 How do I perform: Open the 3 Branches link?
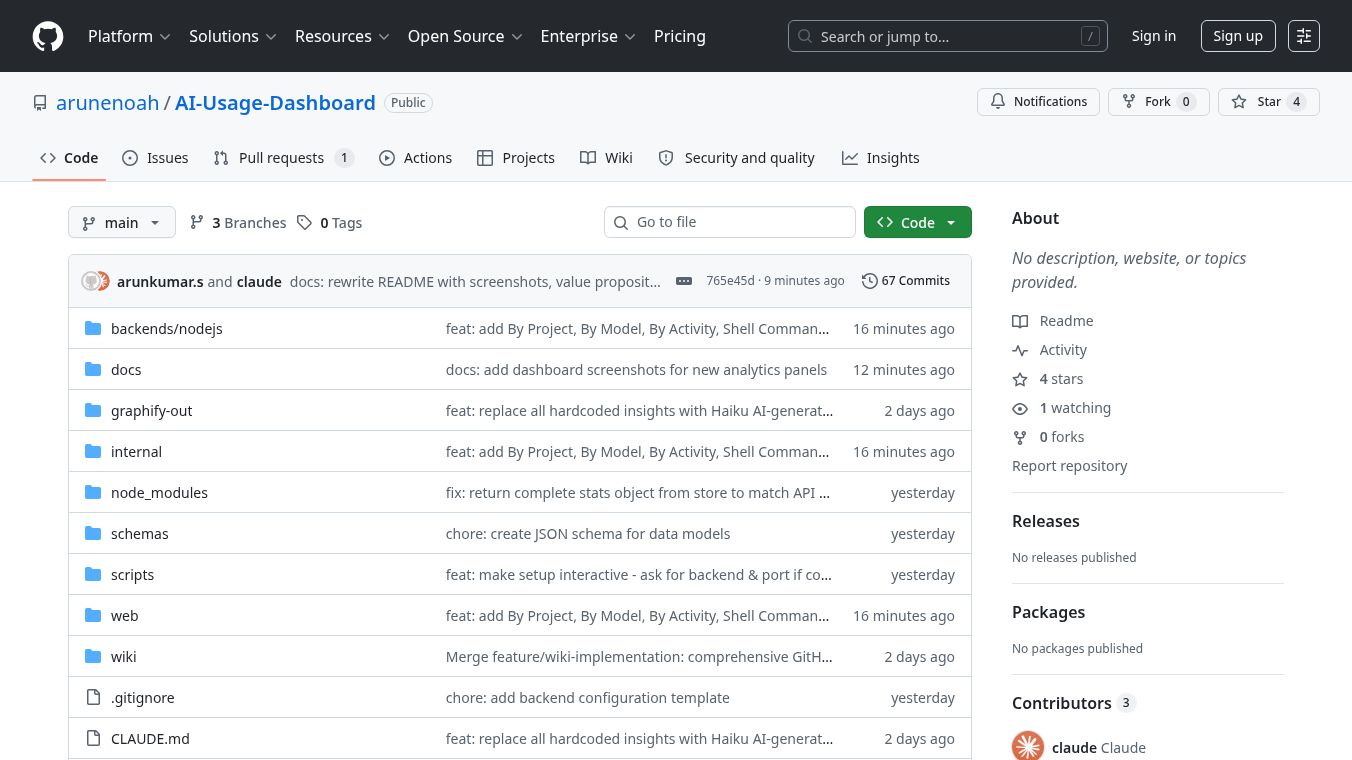coord(238,223)
